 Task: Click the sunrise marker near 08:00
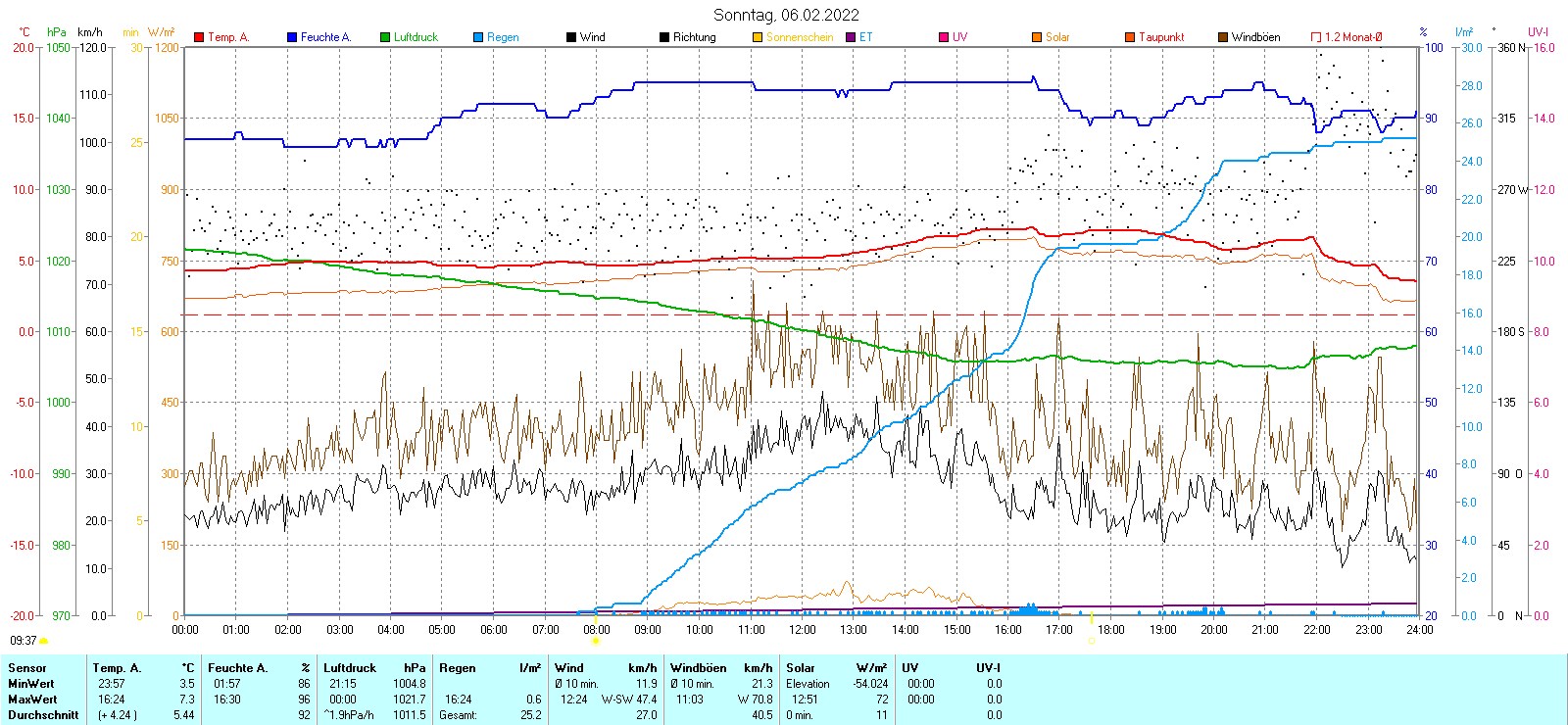(596, 641)
